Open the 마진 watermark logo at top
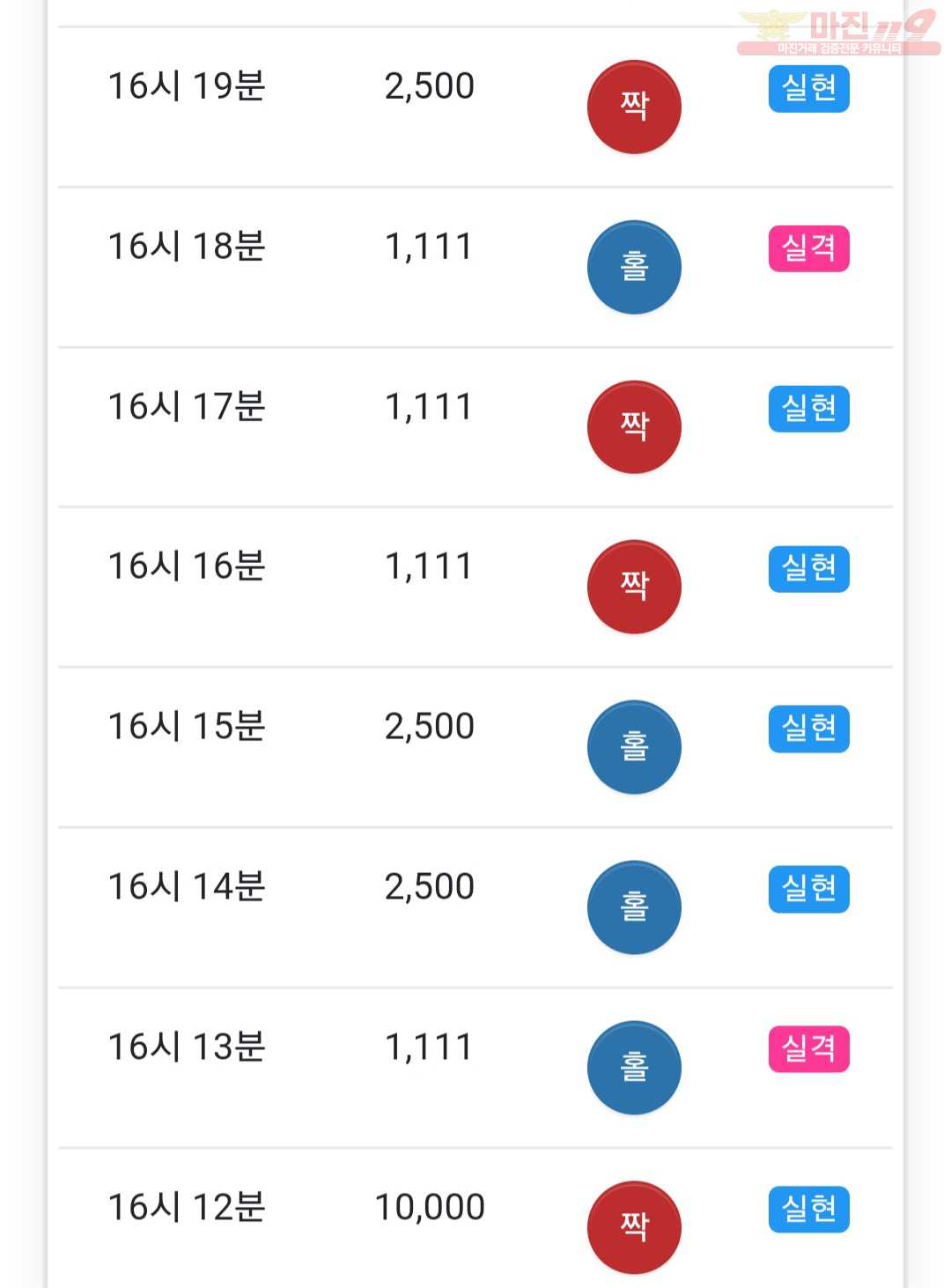 [x=838, y=33]
